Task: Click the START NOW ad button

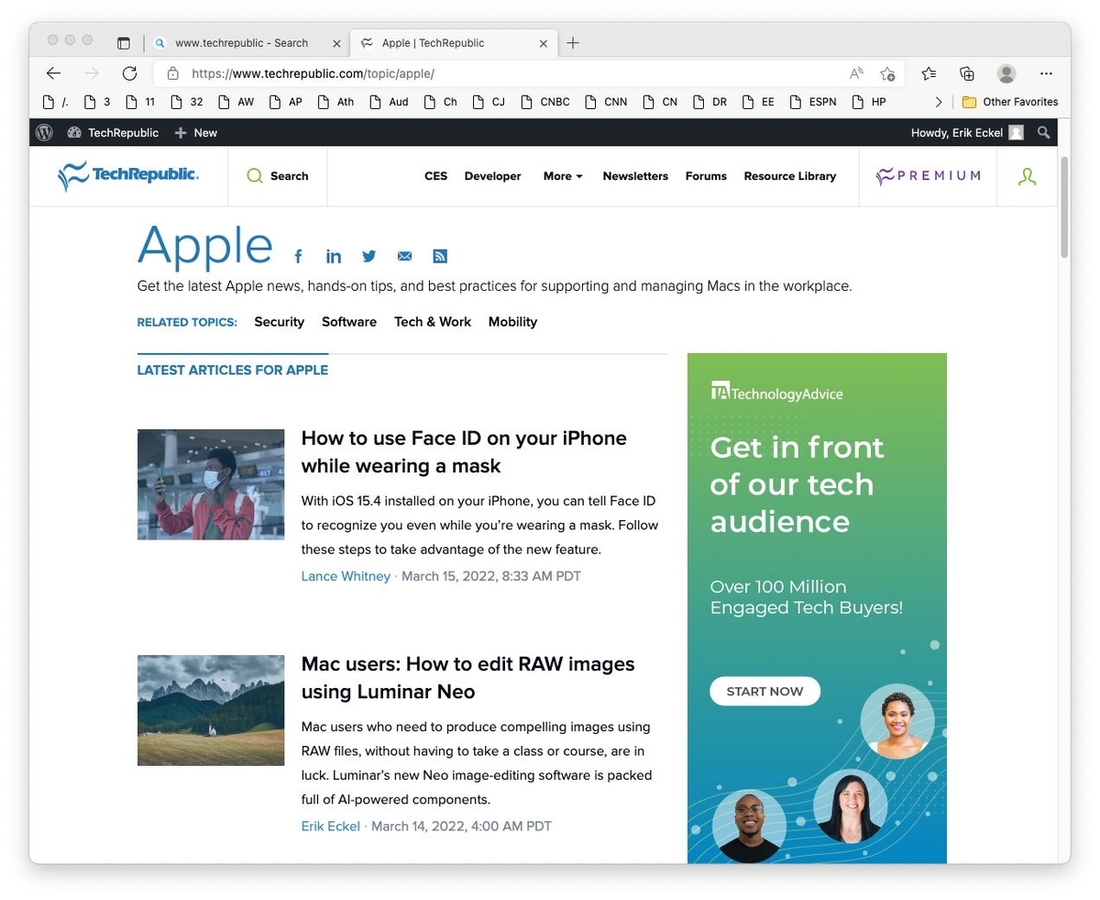Action: 764,691
